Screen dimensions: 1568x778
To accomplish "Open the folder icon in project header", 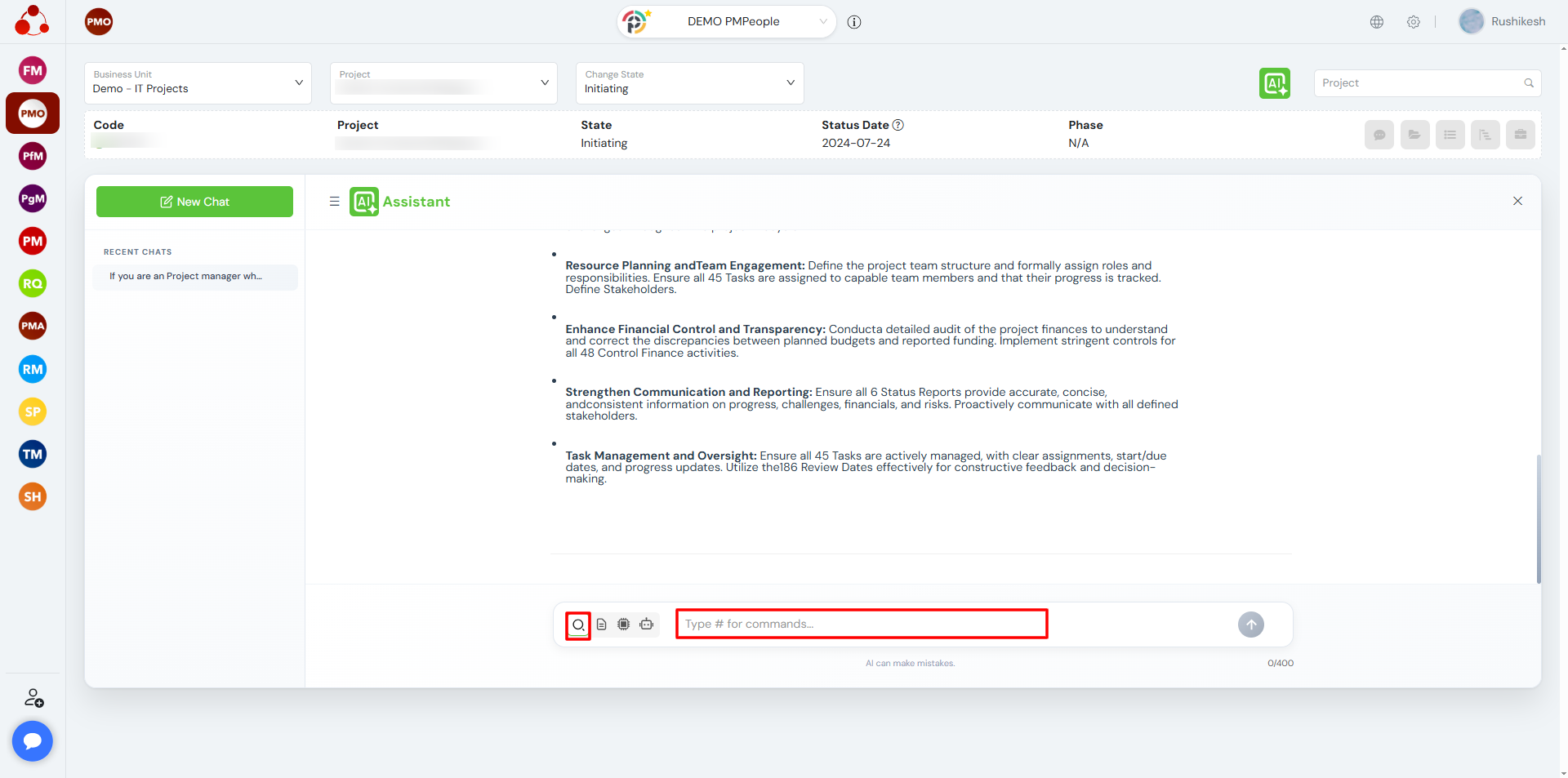I will [x=1414, y=135].
